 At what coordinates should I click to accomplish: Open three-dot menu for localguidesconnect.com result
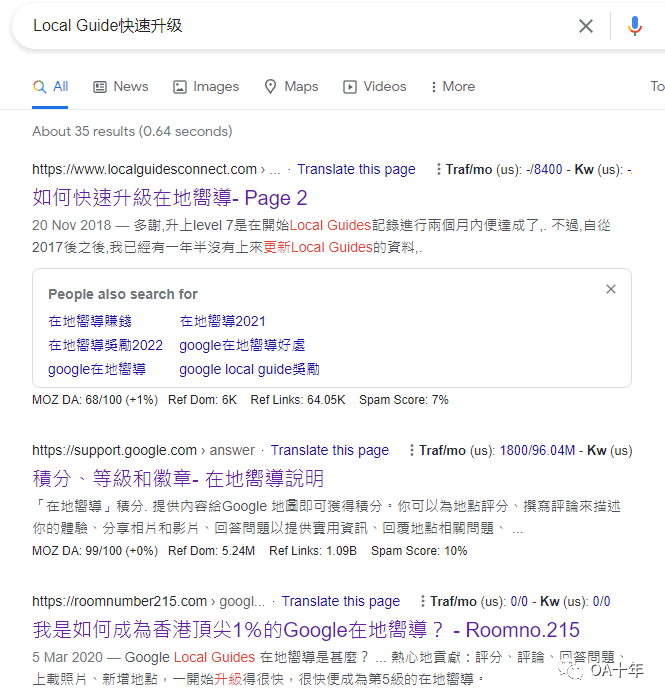coord(439,169)
